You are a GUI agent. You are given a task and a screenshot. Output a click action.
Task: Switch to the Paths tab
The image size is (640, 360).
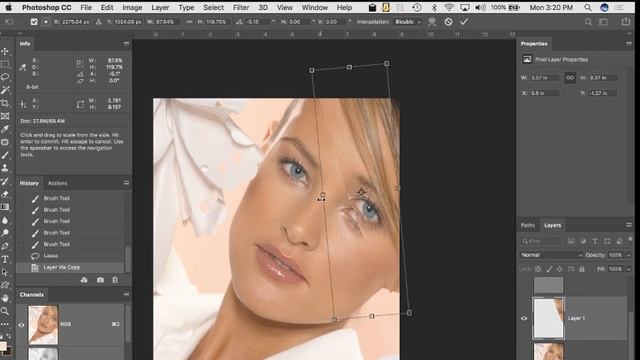point(528,225)
